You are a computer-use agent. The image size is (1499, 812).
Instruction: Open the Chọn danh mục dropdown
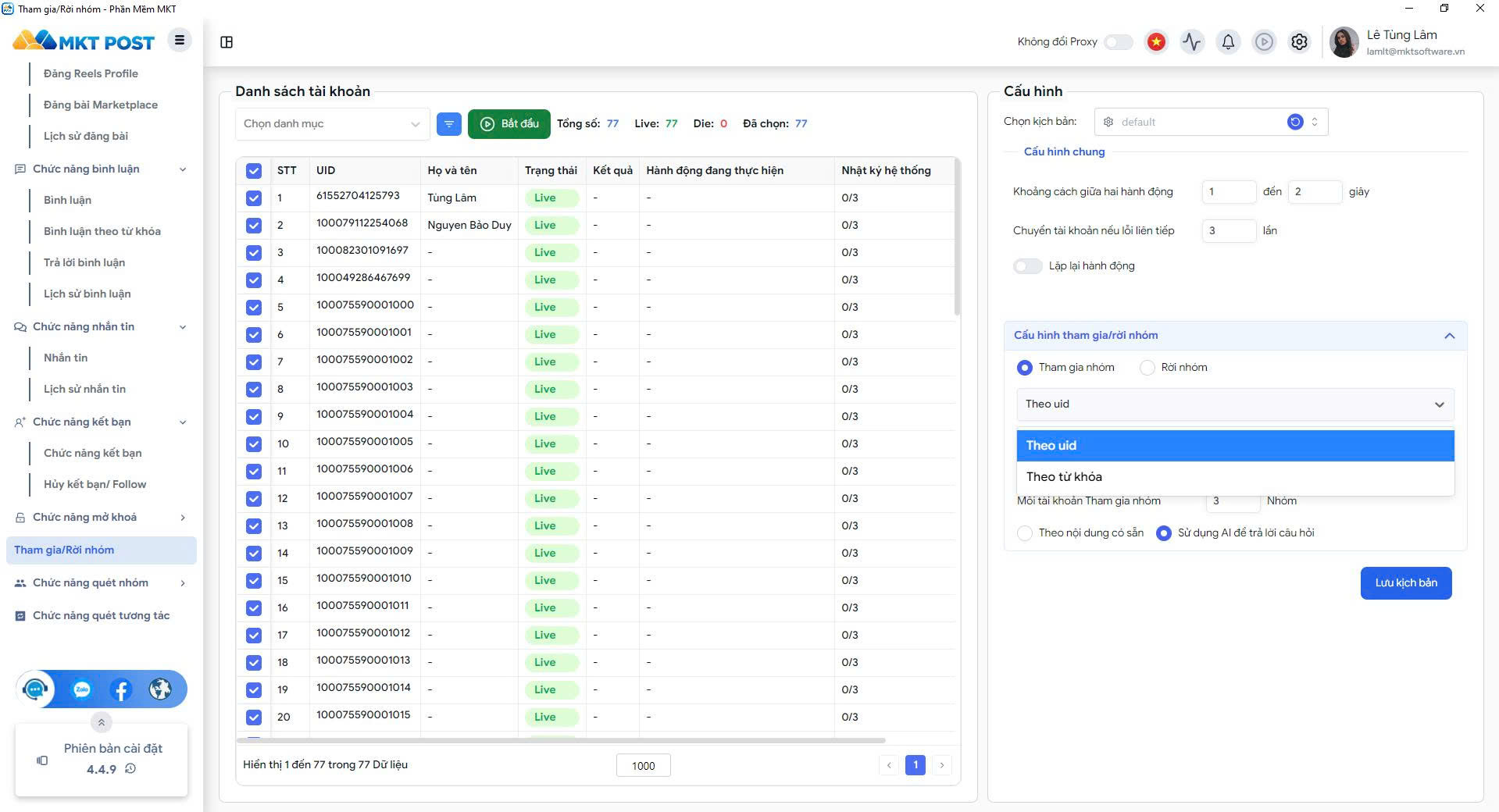pyautogui.click(x=333, y=124)
